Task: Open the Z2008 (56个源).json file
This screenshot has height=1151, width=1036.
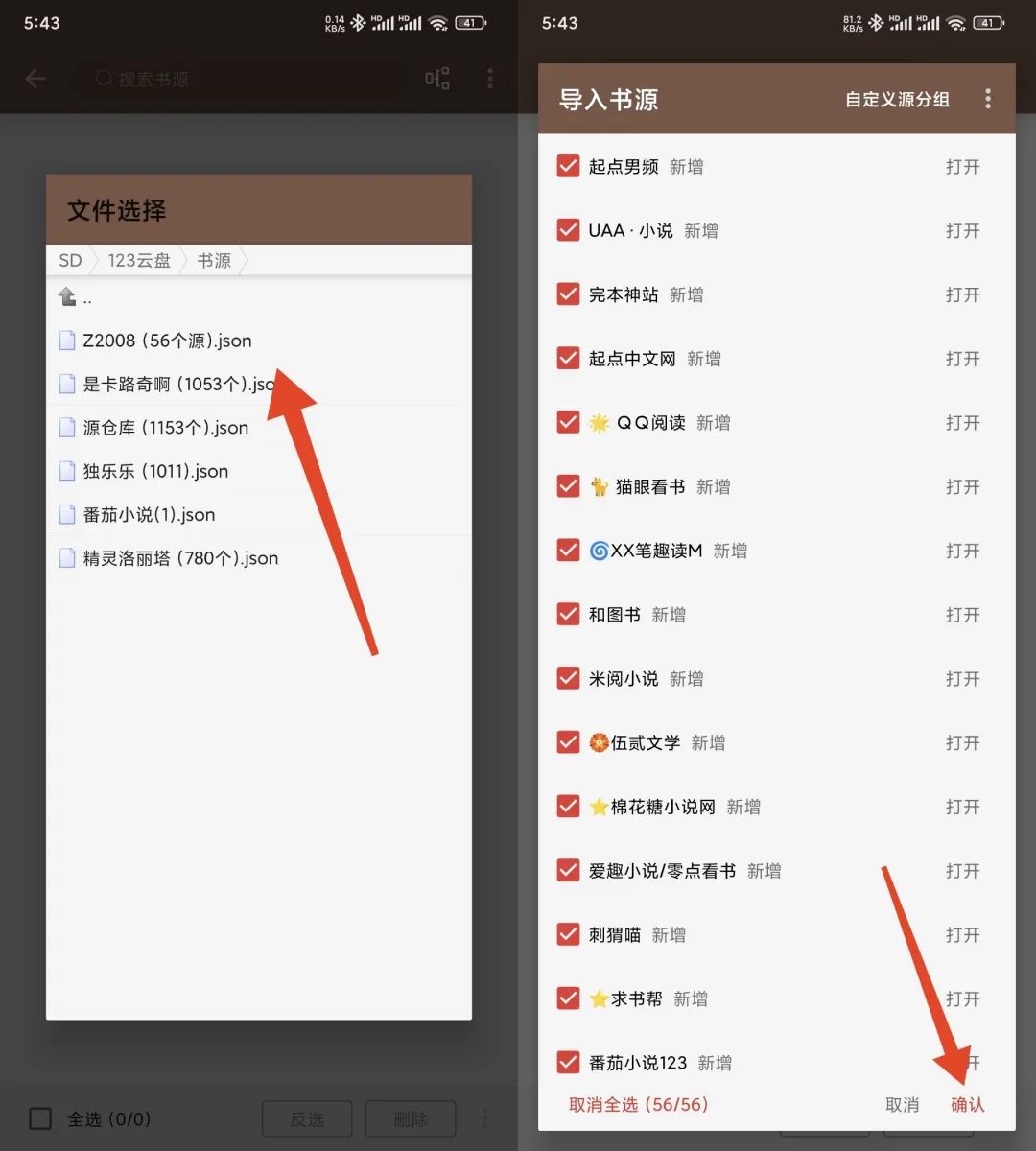Action: [259, 341]
